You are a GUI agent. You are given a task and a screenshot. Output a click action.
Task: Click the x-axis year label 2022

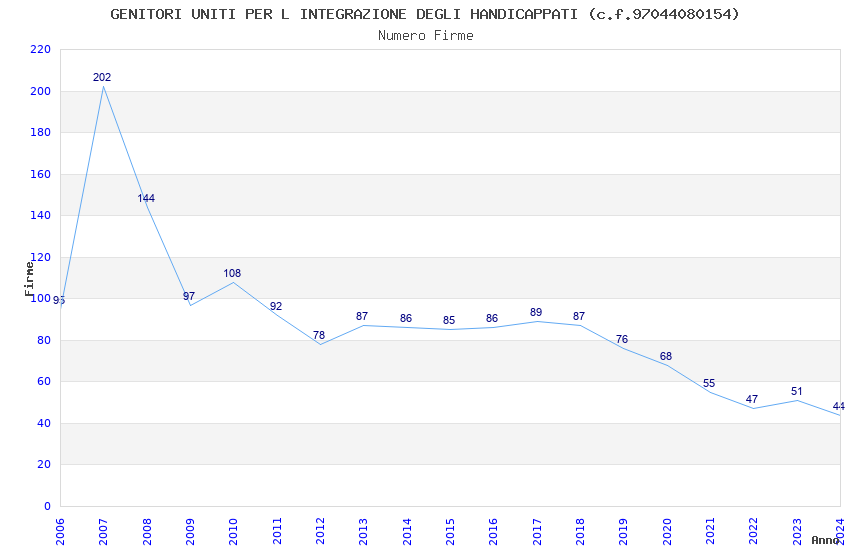tap(754, 532)
